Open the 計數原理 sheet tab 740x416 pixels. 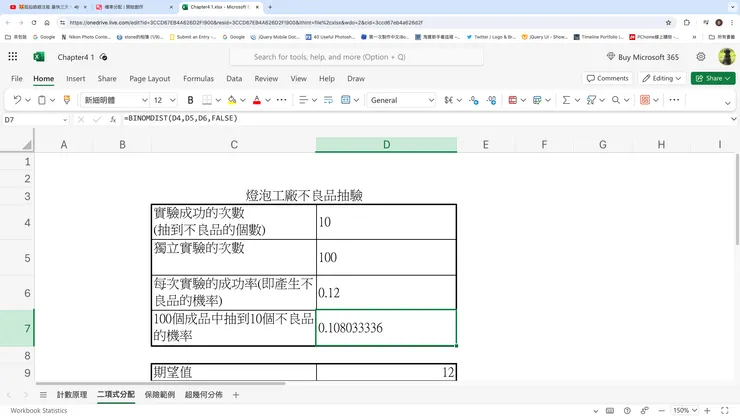(x=72, y=395)
